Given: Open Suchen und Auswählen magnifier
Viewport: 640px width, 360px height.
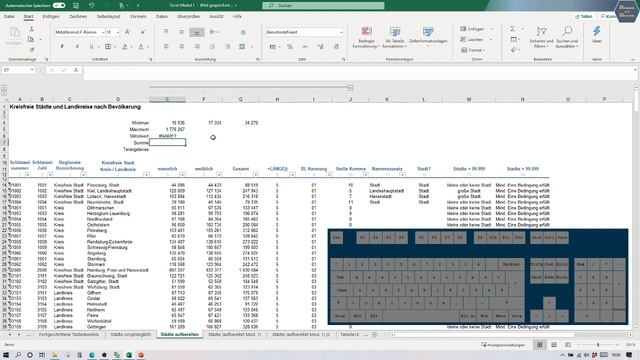Looking at the screenshot, I should 567,37.
